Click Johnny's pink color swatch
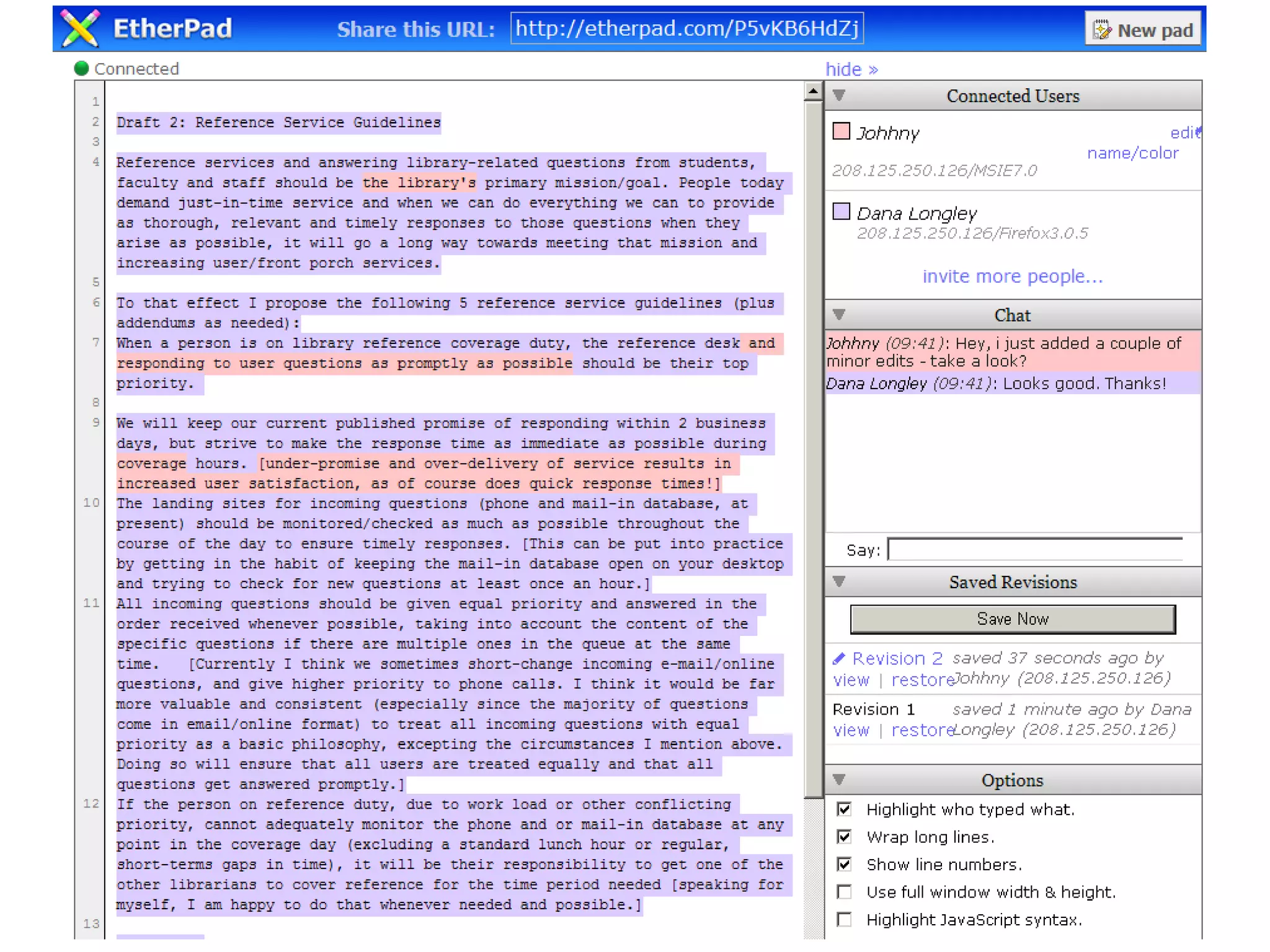1270x952 pixels. (841, 131)
